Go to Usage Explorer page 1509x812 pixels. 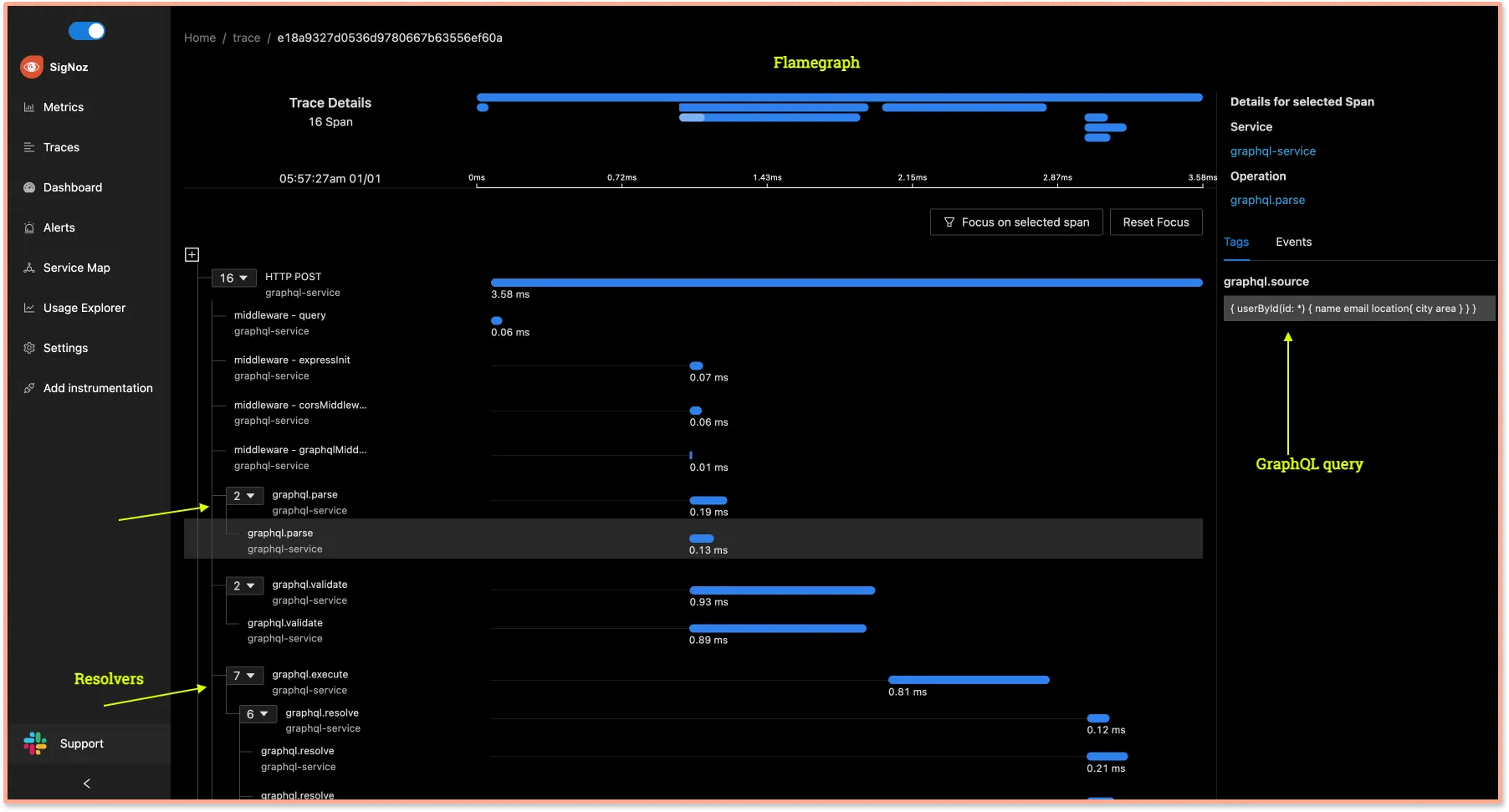84,308
